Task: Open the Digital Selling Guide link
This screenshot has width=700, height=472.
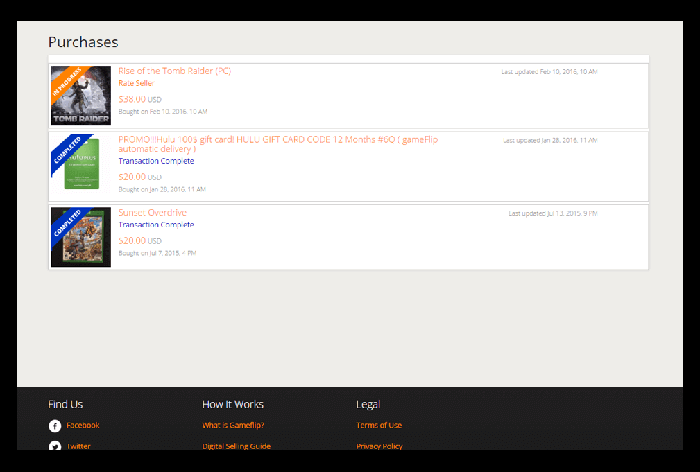Action: click(x=236, y=446)
